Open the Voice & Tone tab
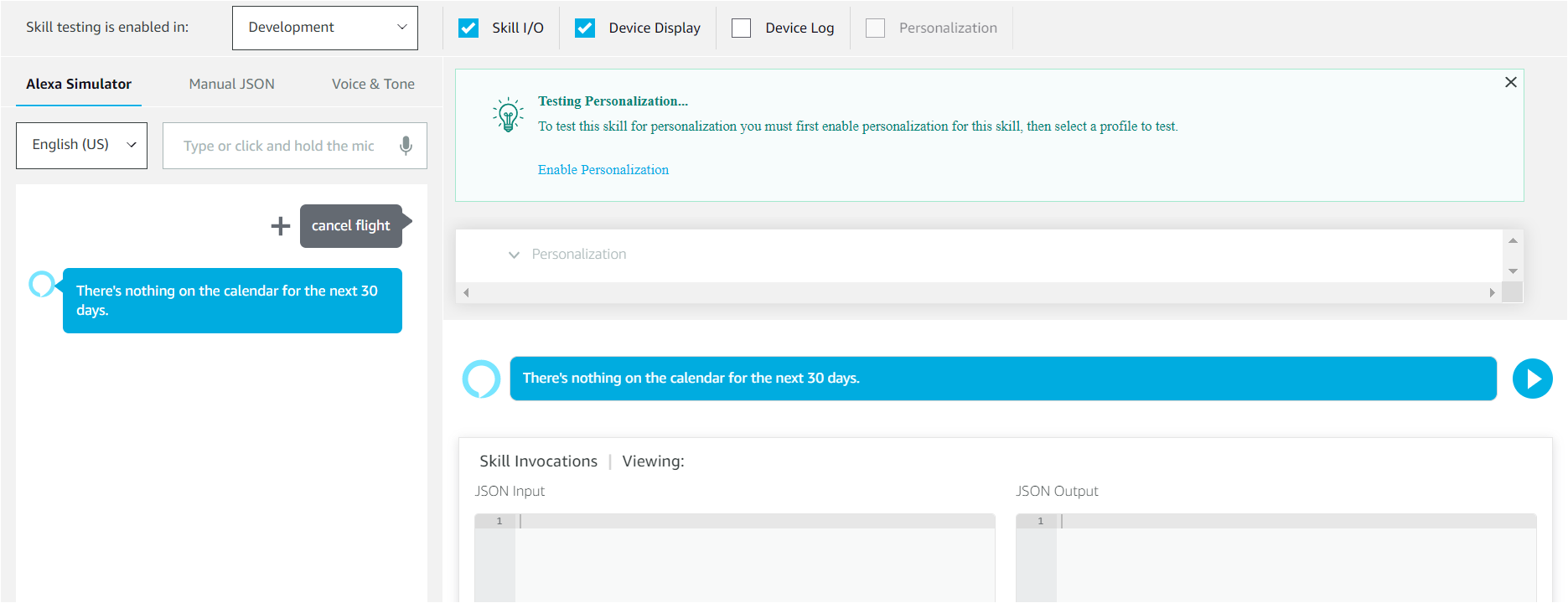The height and width of the screenshot is (603, 1568). 373,84
